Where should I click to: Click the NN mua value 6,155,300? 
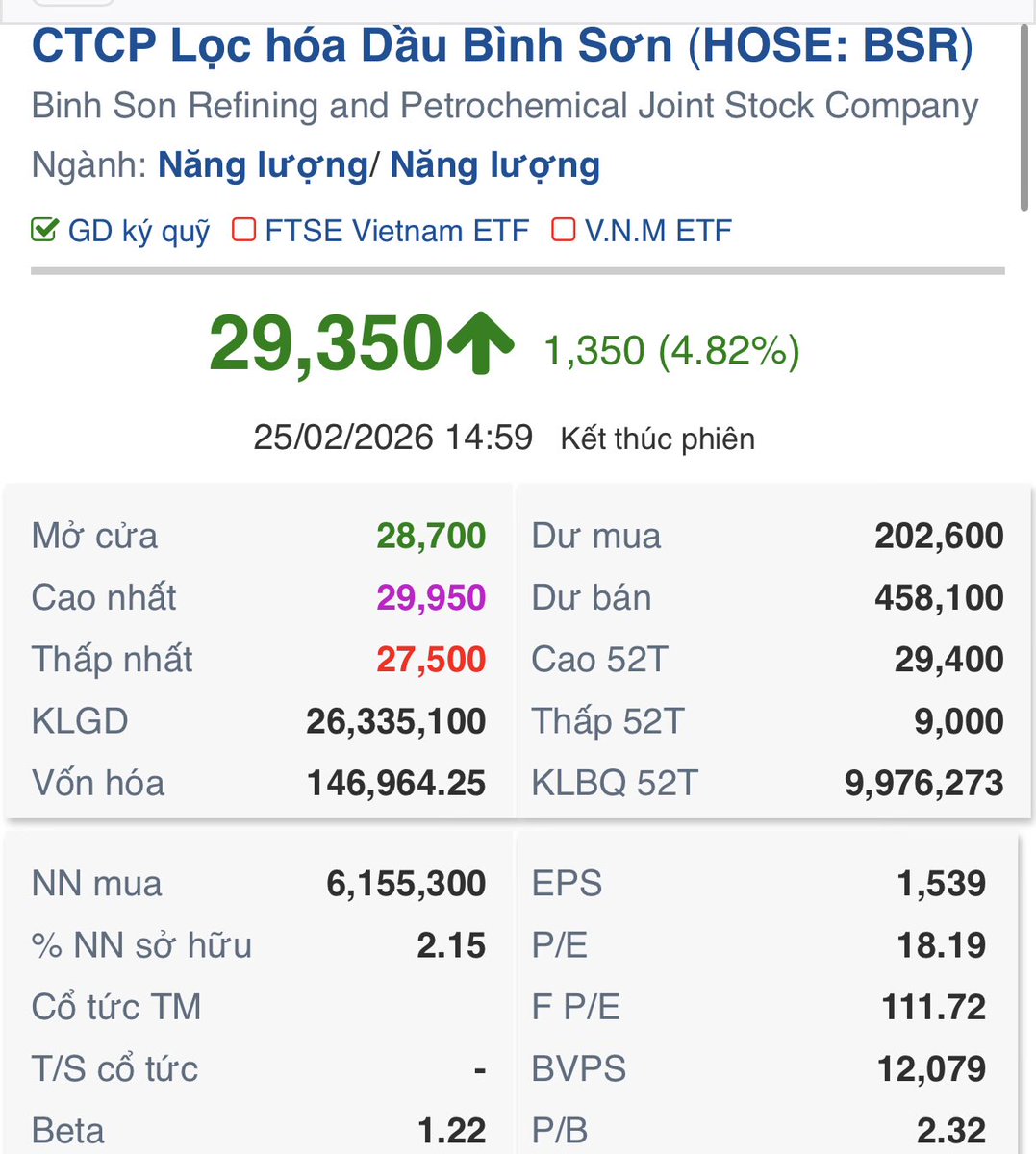tap(406, 883)
